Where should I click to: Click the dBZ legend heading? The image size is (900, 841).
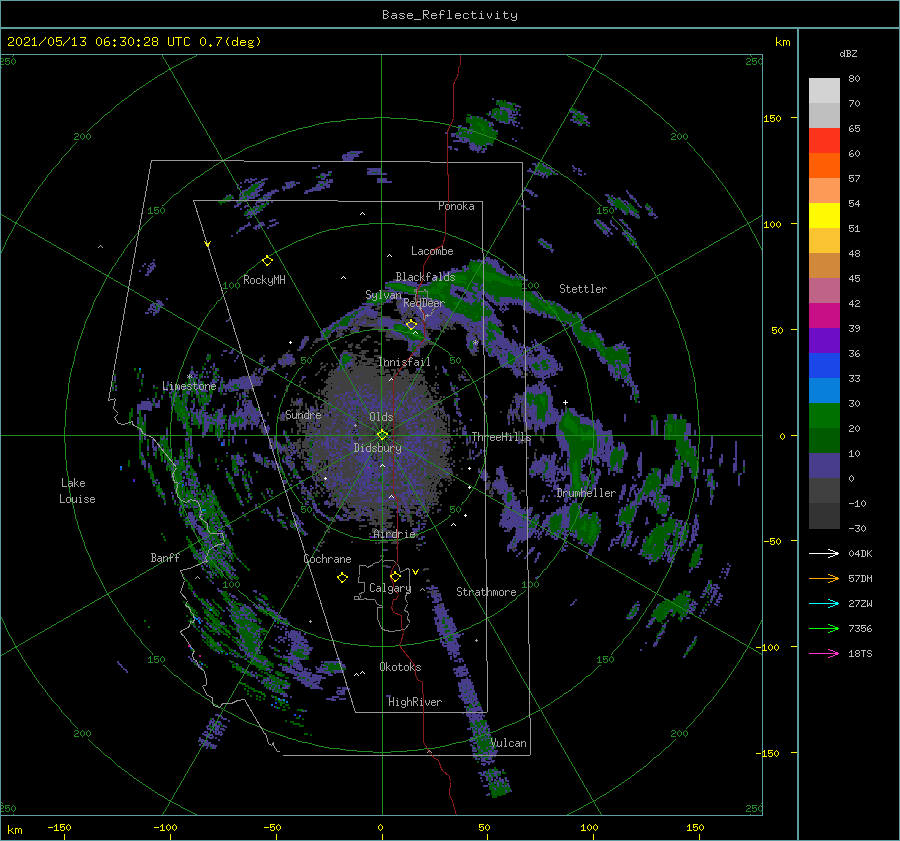point(848,53)
